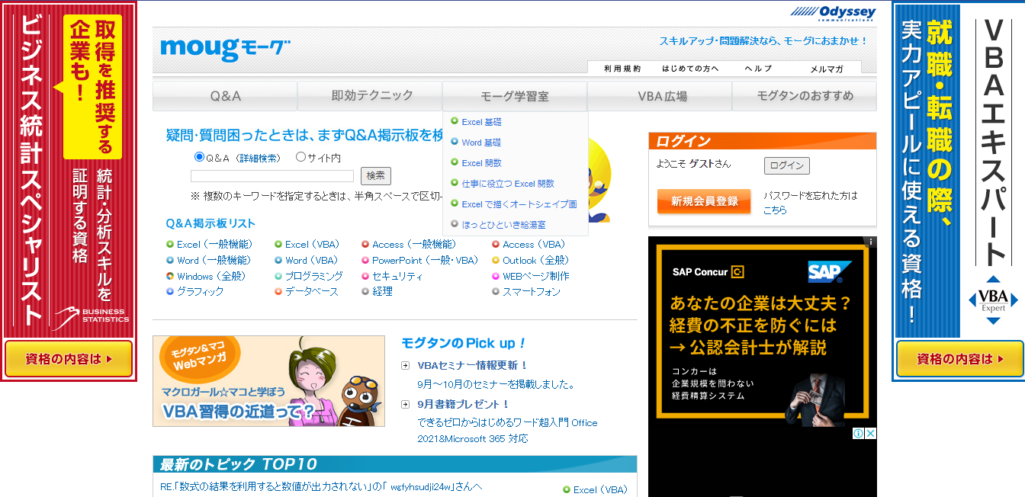Open the ヘルプ link

pyautogui.click(x=758, y=69)
